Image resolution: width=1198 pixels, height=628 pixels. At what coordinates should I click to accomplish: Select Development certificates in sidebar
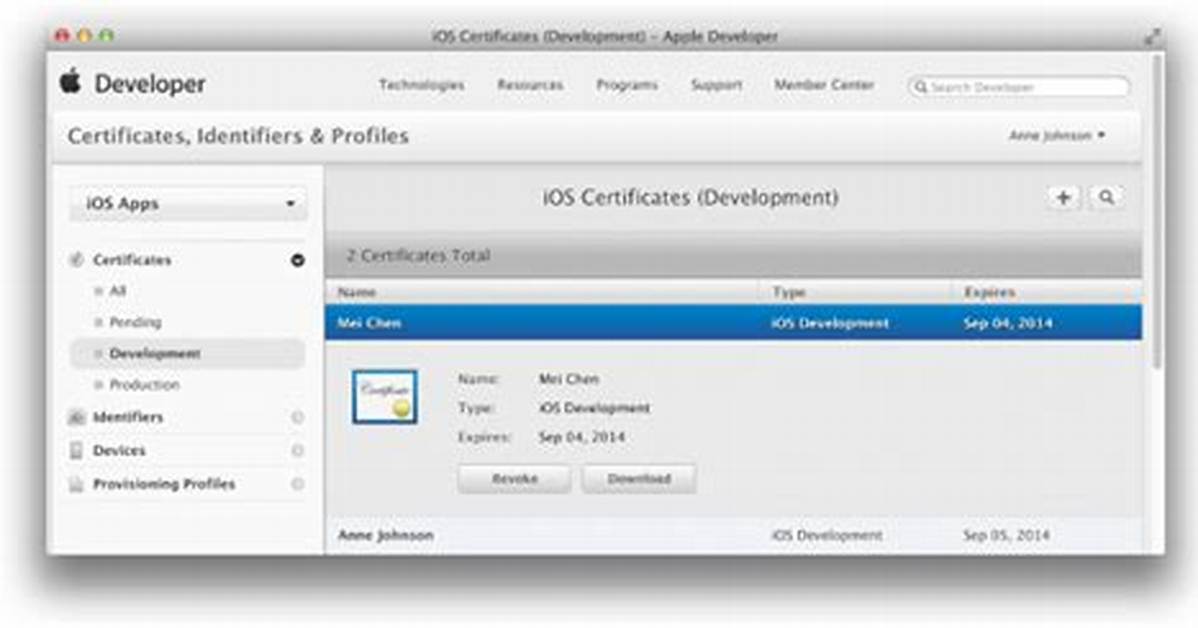187,354
